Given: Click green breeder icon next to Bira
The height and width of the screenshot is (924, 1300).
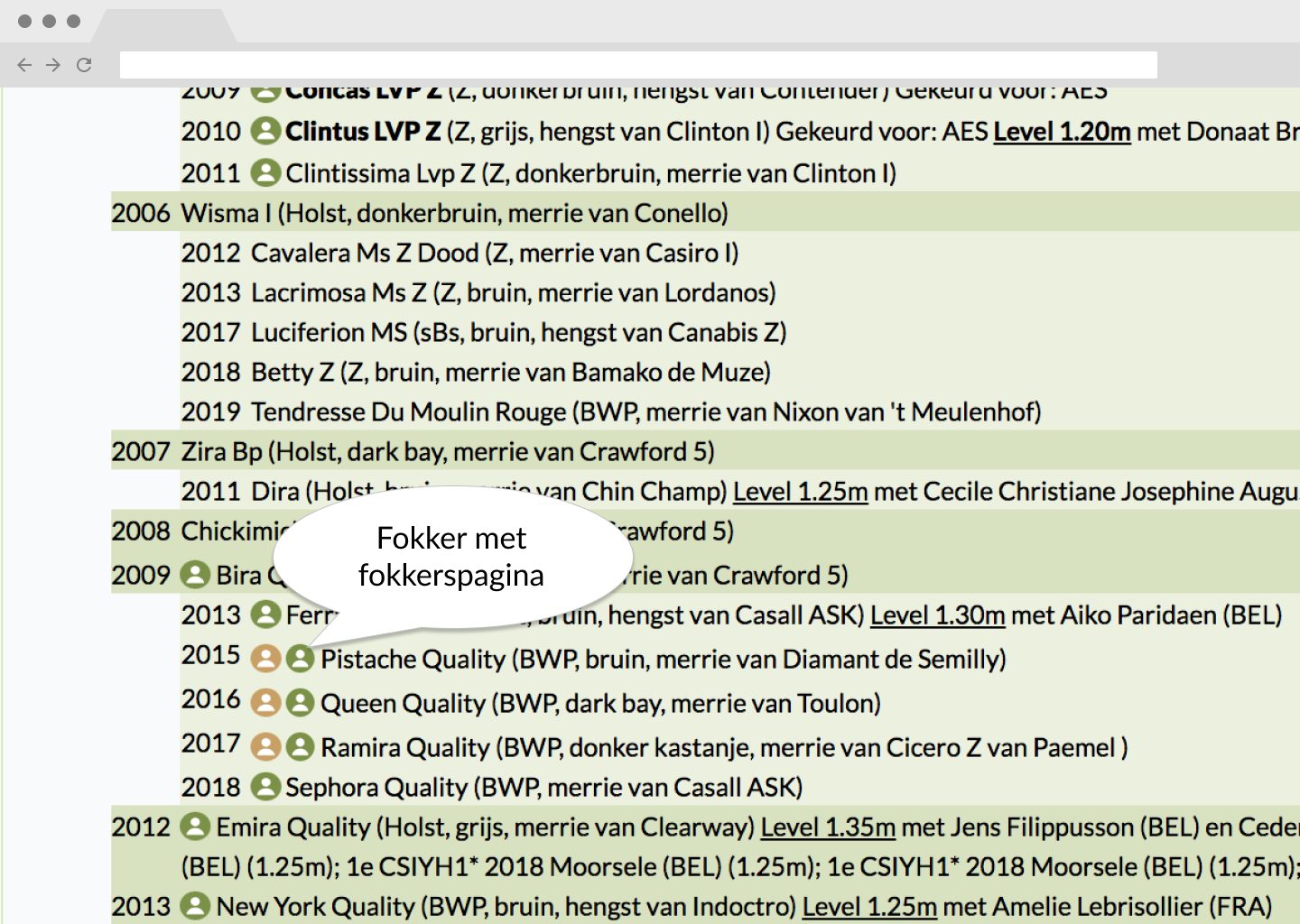Looking at the screenshot, I should 195,574.
